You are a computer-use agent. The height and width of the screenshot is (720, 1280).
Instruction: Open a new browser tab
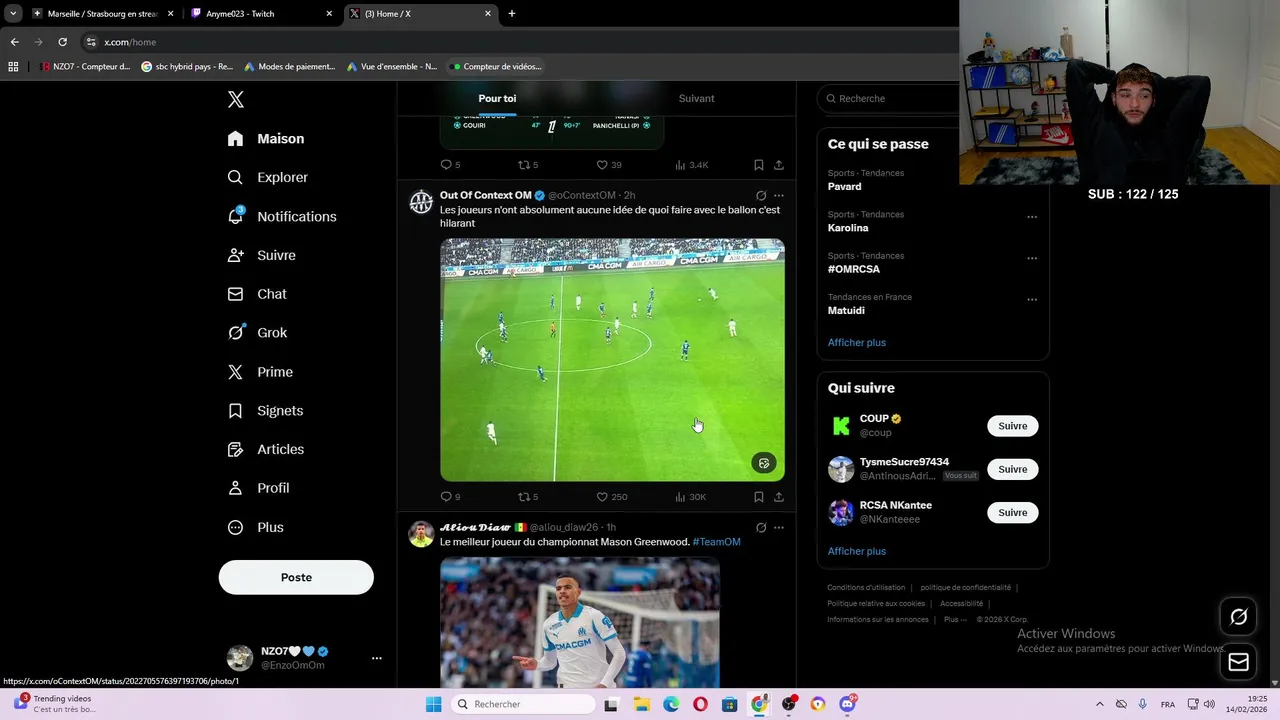(x=512, y=14)
